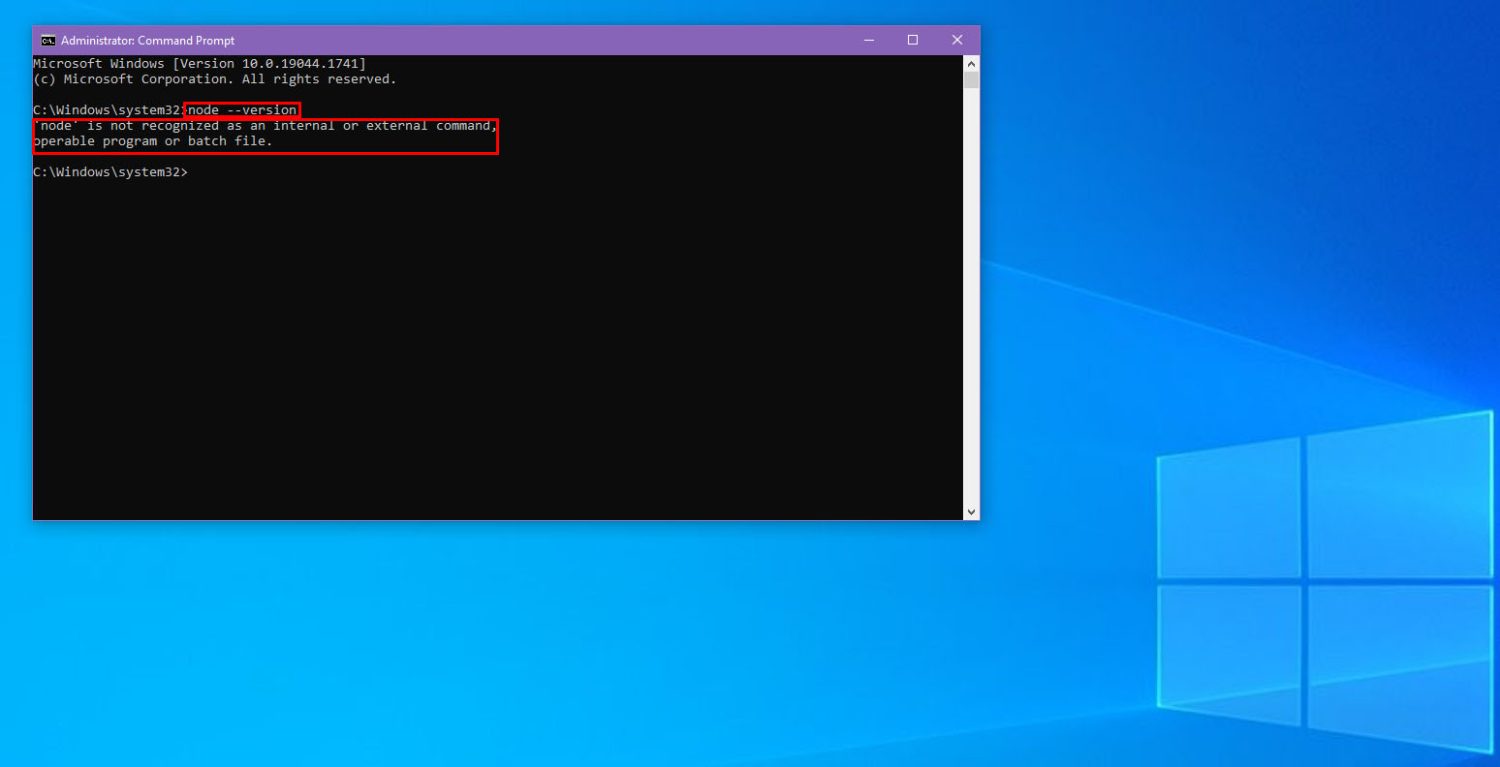Viewport: 1500px width, 767px height.
Task: Click the 'node' is not recognized error message
Action: 265,125
